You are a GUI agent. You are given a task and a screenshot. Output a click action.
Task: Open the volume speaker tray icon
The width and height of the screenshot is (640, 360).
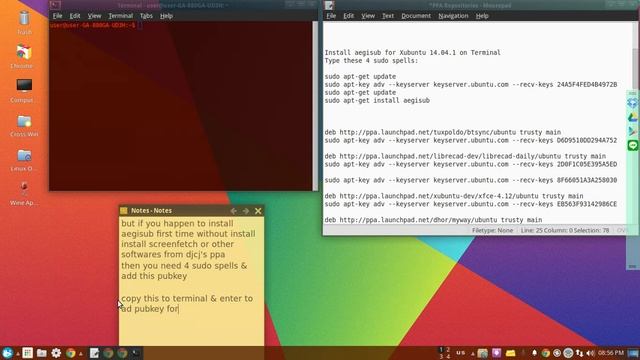590,353
